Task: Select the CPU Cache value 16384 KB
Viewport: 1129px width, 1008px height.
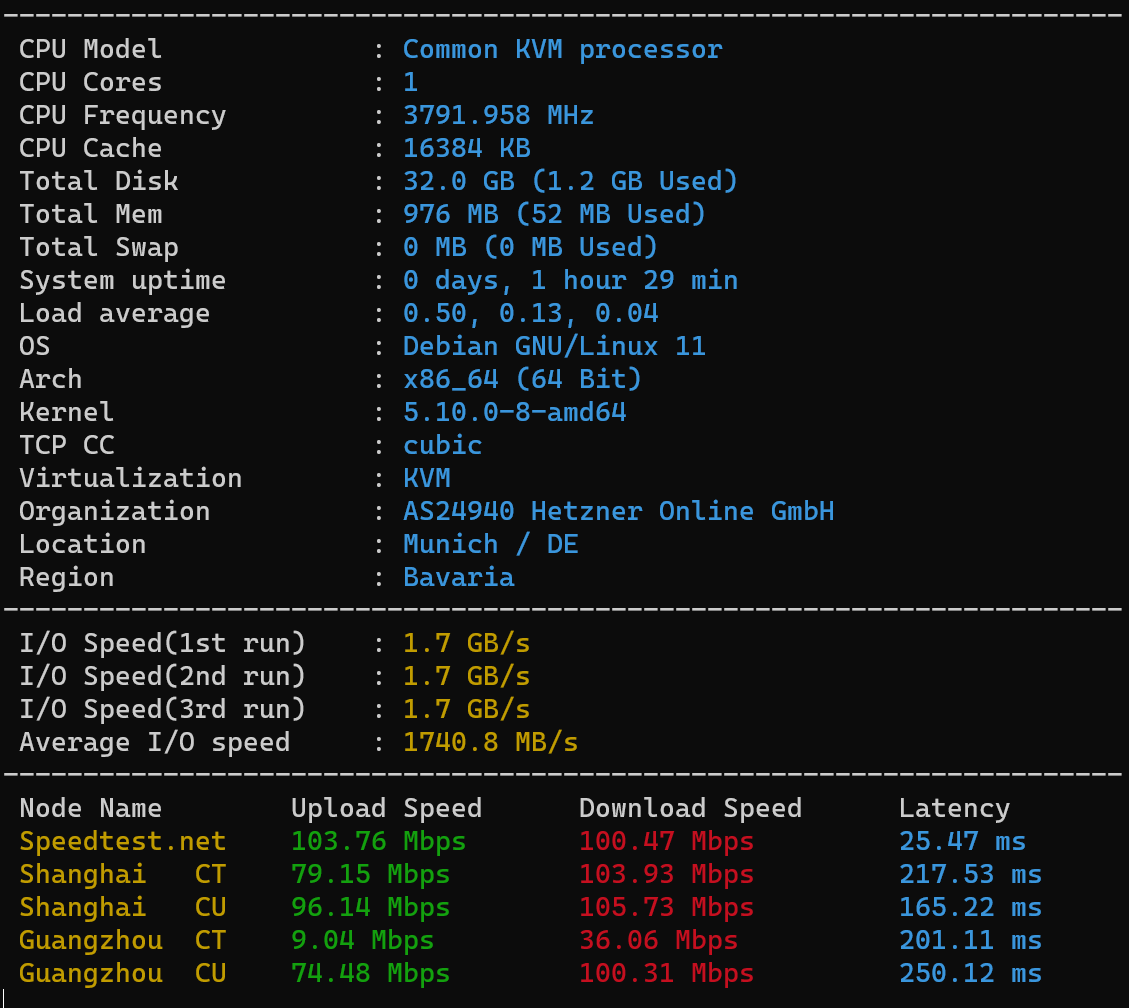Action: click(466, 148)
